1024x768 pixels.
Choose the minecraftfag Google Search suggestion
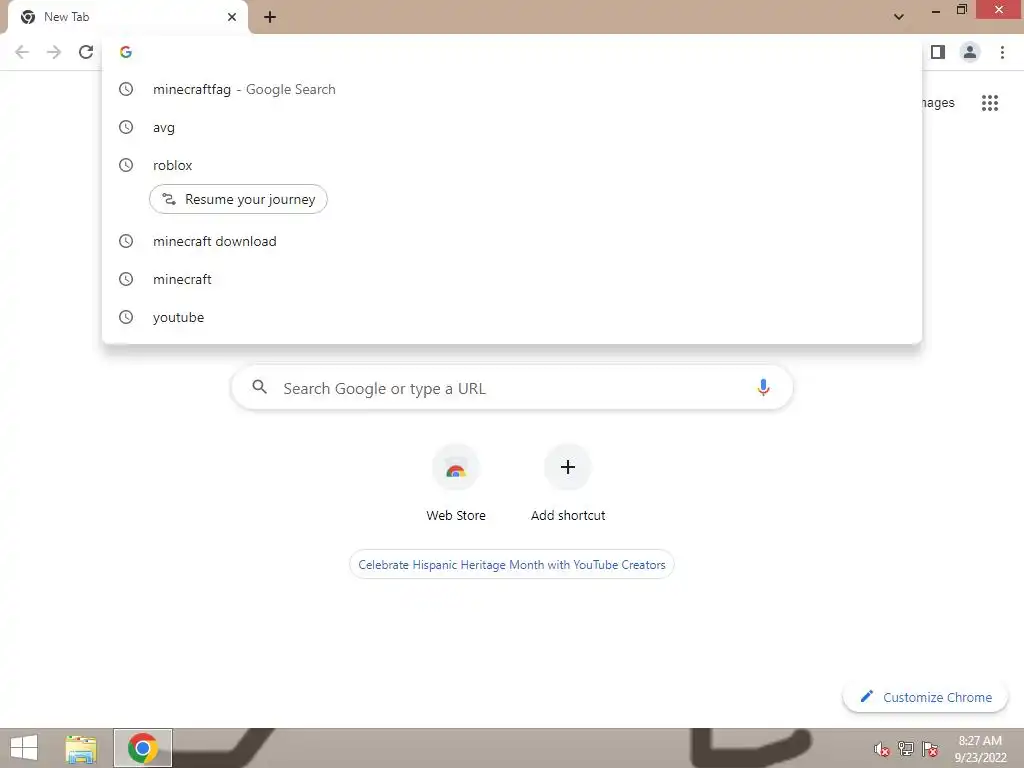[512, 89]
